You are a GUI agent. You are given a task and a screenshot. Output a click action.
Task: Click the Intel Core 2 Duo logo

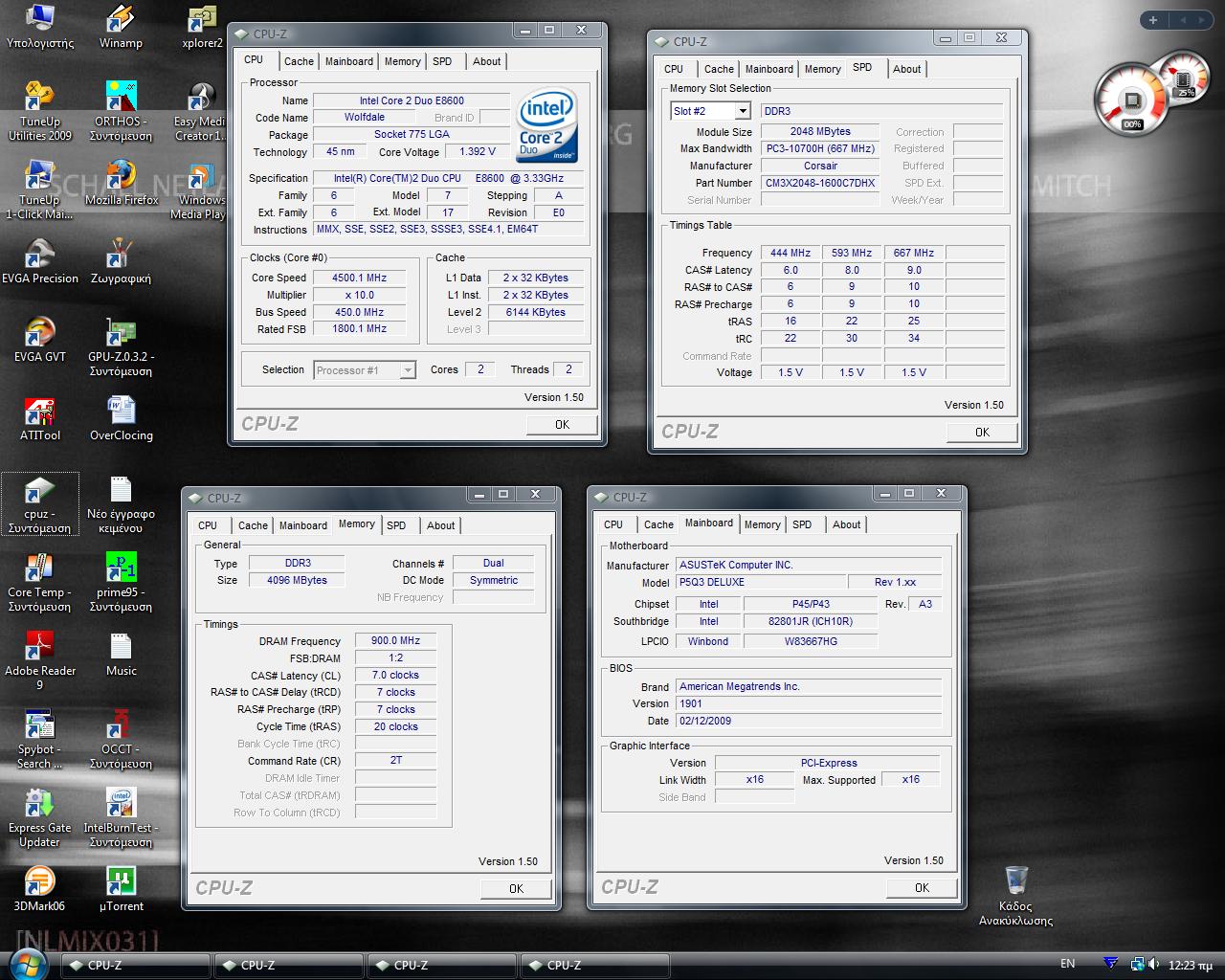(547, 124)
